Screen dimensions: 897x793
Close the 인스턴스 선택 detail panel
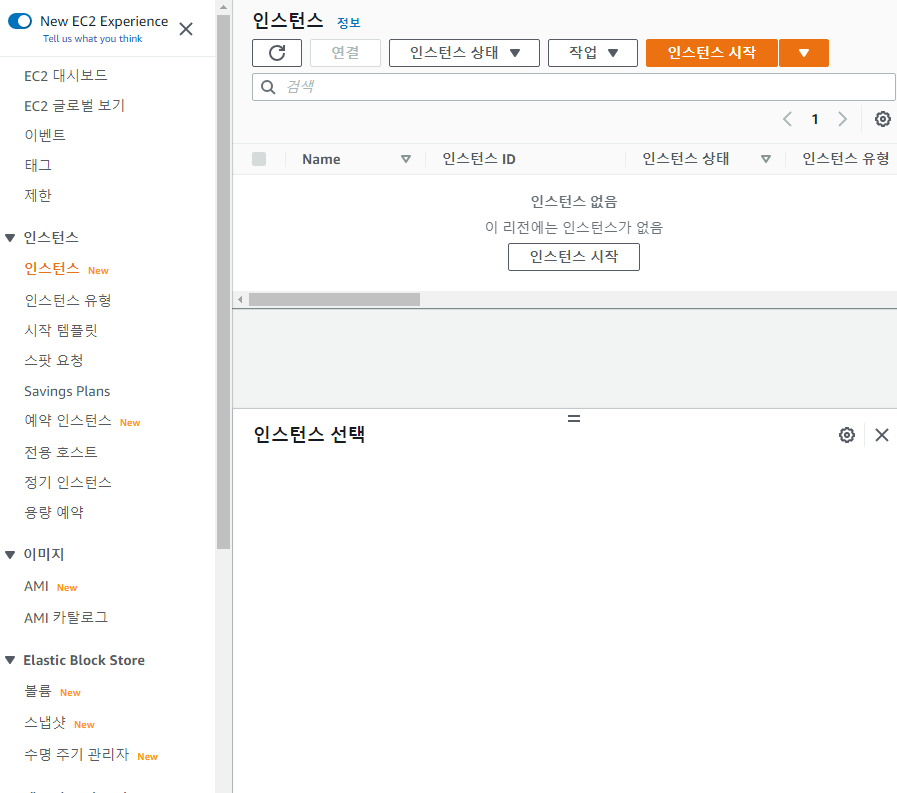pos(882,435)
